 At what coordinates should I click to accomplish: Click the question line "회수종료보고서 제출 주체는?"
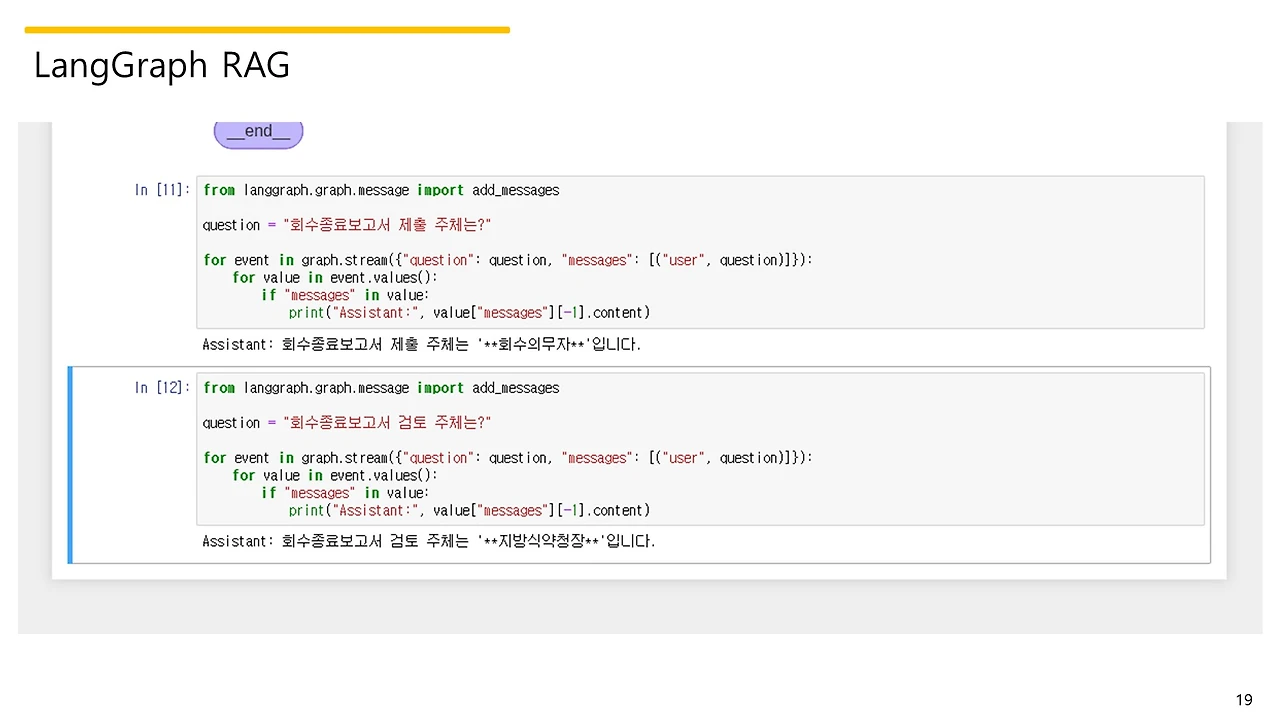(x=347, y=225)
